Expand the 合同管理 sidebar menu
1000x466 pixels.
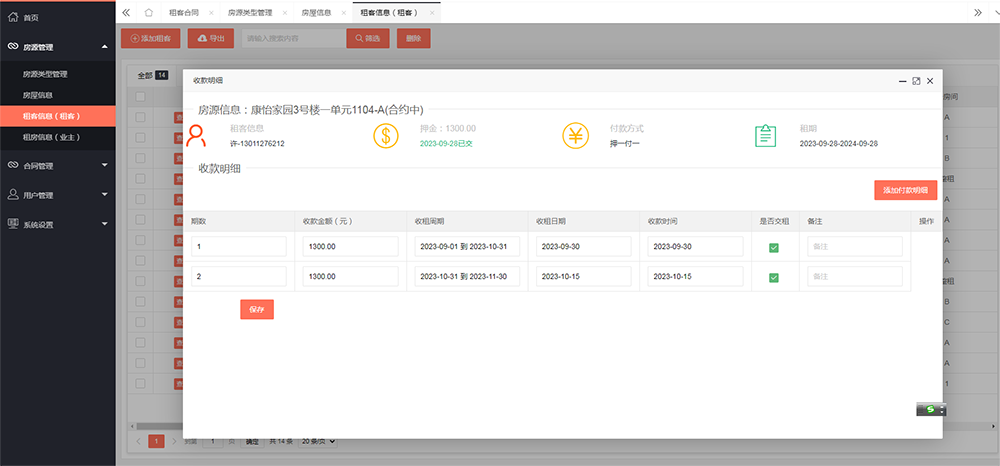pos(57,165)
